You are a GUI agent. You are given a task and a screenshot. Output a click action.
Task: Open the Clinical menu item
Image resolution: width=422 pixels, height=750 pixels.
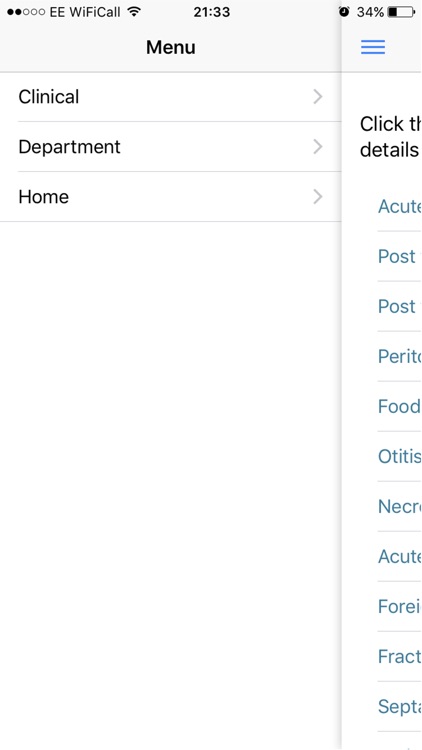point(170,97)
